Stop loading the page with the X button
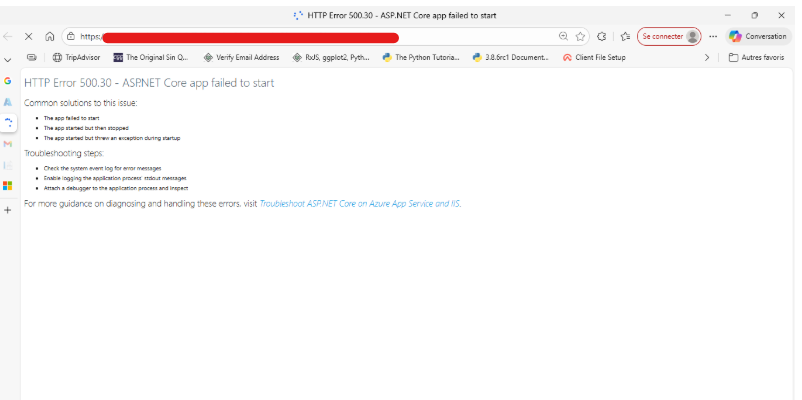The height and width of the screenshot is (400, 802). (x=29, y=36)
